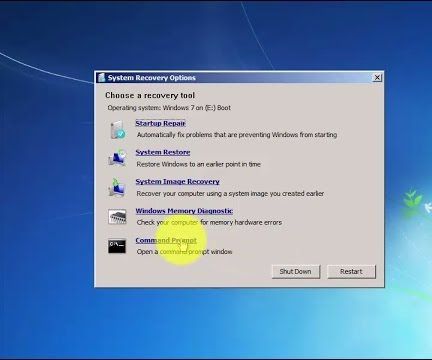
Task: Click the Startup Repair icon
Action: click(x=118, y=130)
